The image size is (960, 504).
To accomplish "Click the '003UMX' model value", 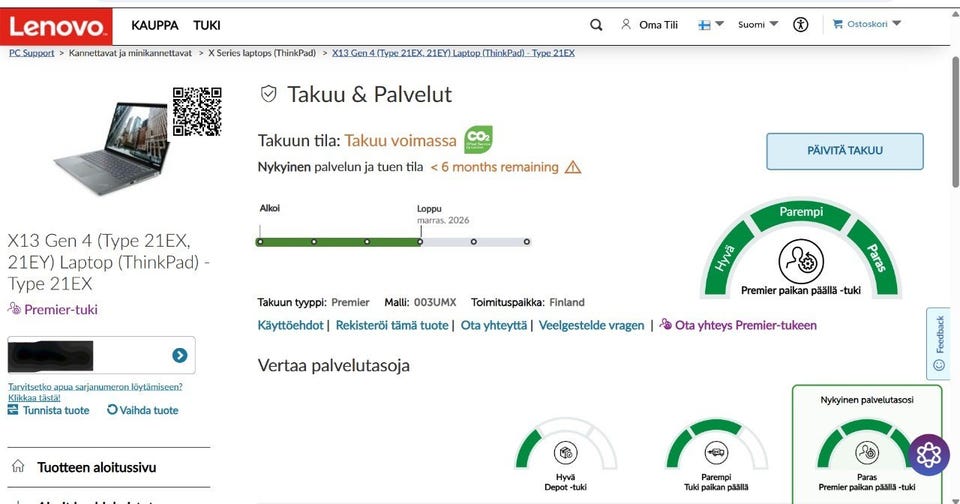I will pyautogui.click(x=435, y=303).
